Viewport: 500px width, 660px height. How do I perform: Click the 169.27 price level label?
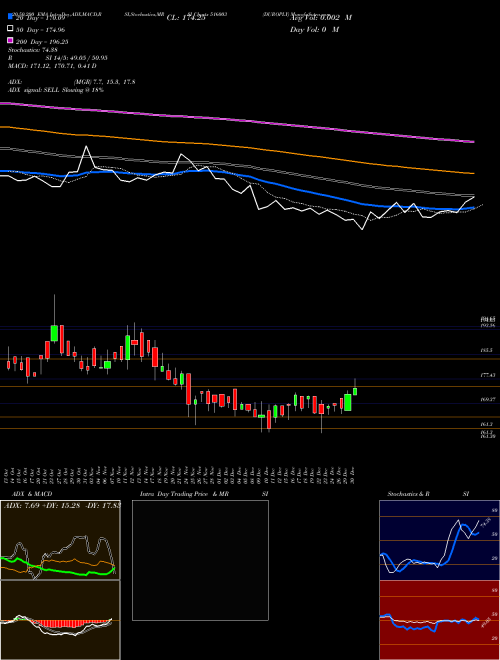(487, 399)
